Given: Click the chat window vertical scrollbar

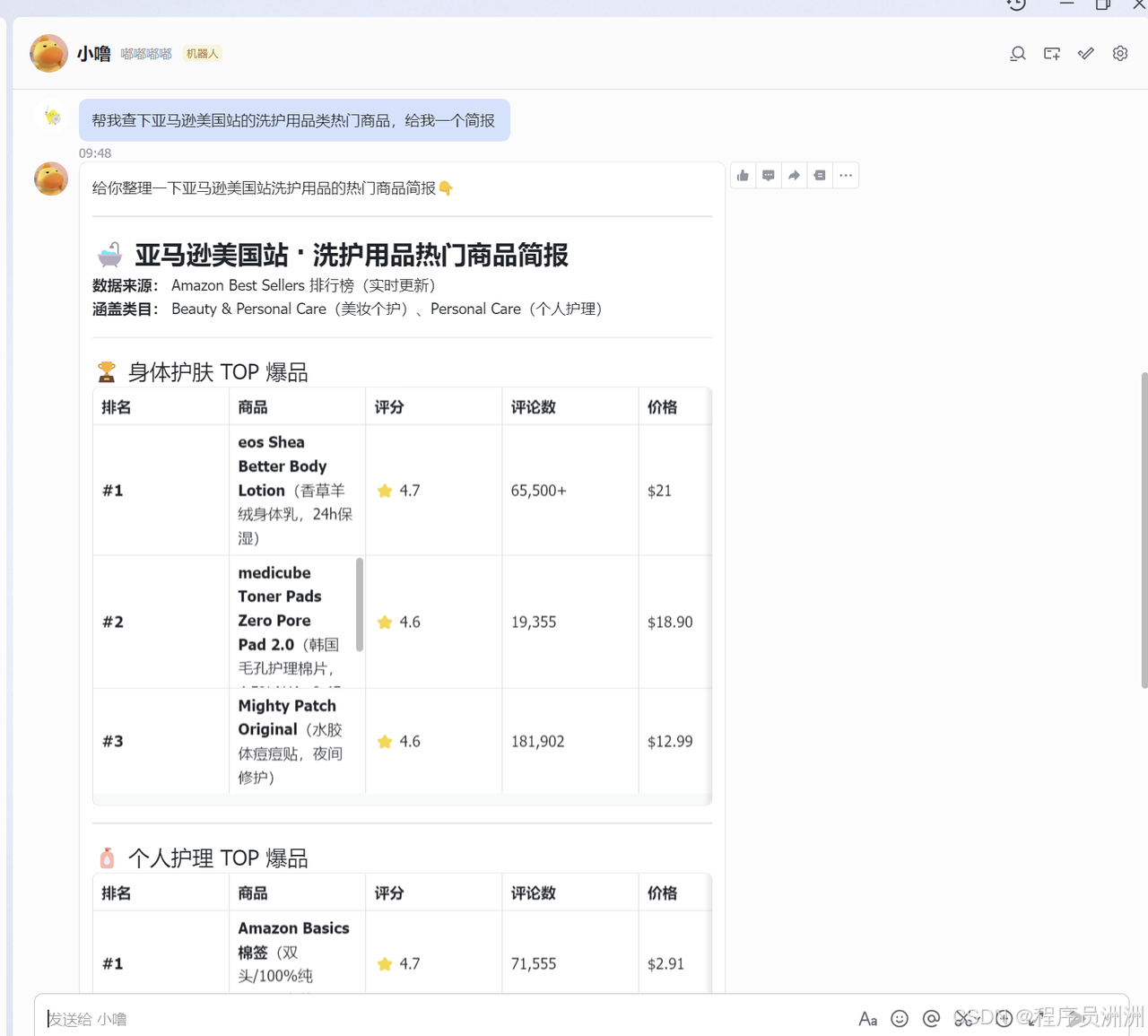Looking at the screenshot, I should (x=1144, y=529).
